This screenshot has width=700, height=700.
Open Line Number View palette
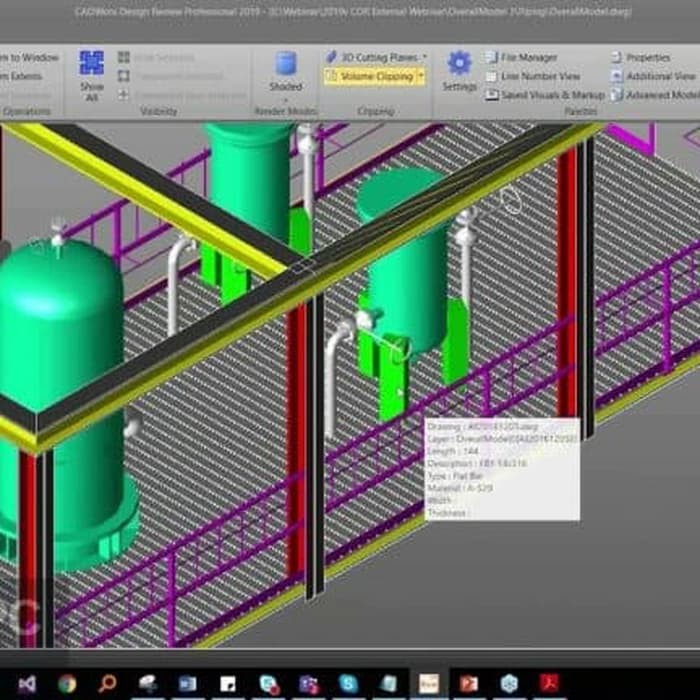pyautogui.click(x=539, y=76)
